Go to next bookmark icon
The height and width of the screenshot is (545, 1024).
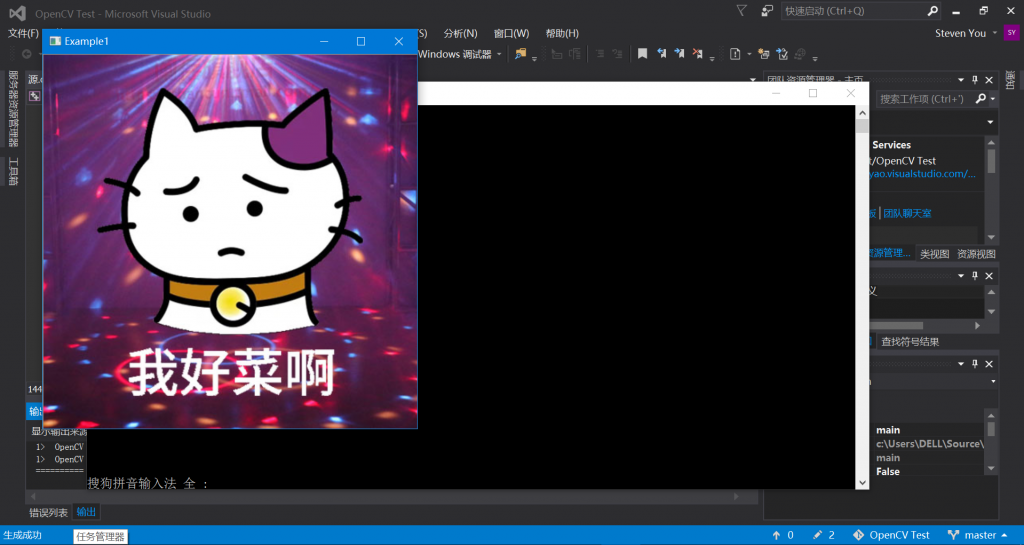(679, 54)
